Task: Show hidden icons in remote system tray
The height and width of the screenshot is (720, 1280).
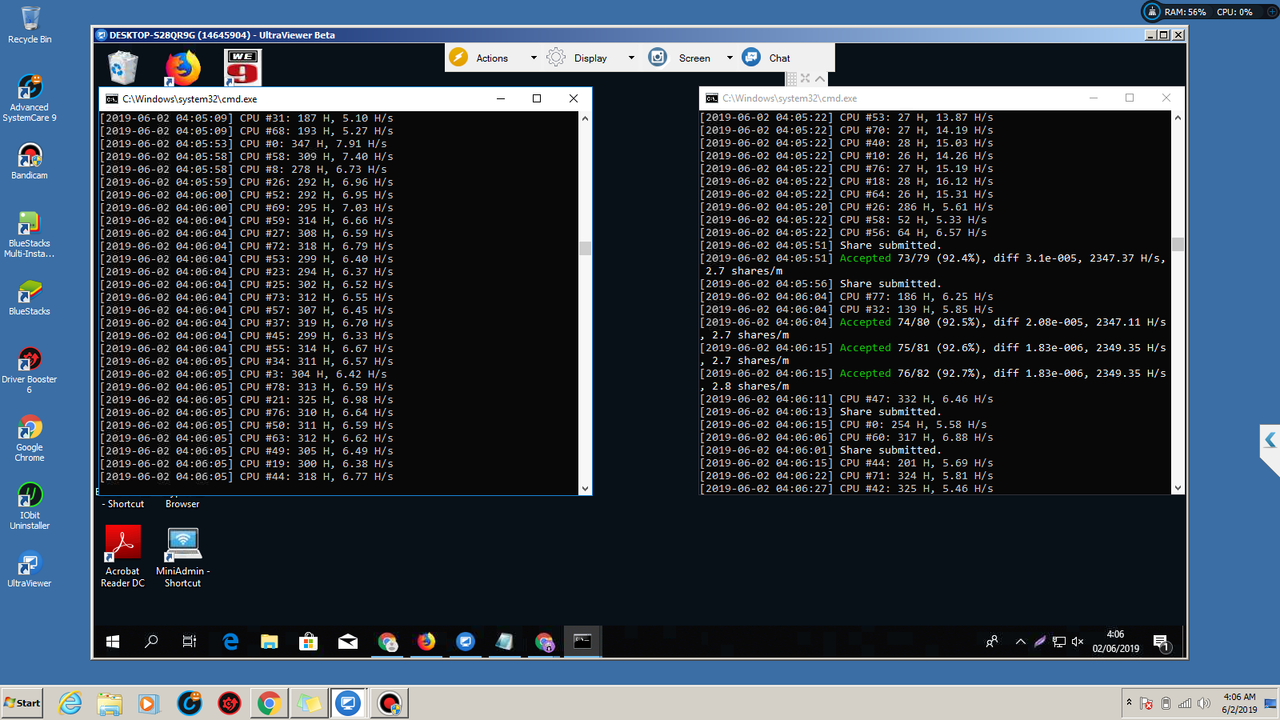Action: pyautogui.click(x=1021, y=642)
